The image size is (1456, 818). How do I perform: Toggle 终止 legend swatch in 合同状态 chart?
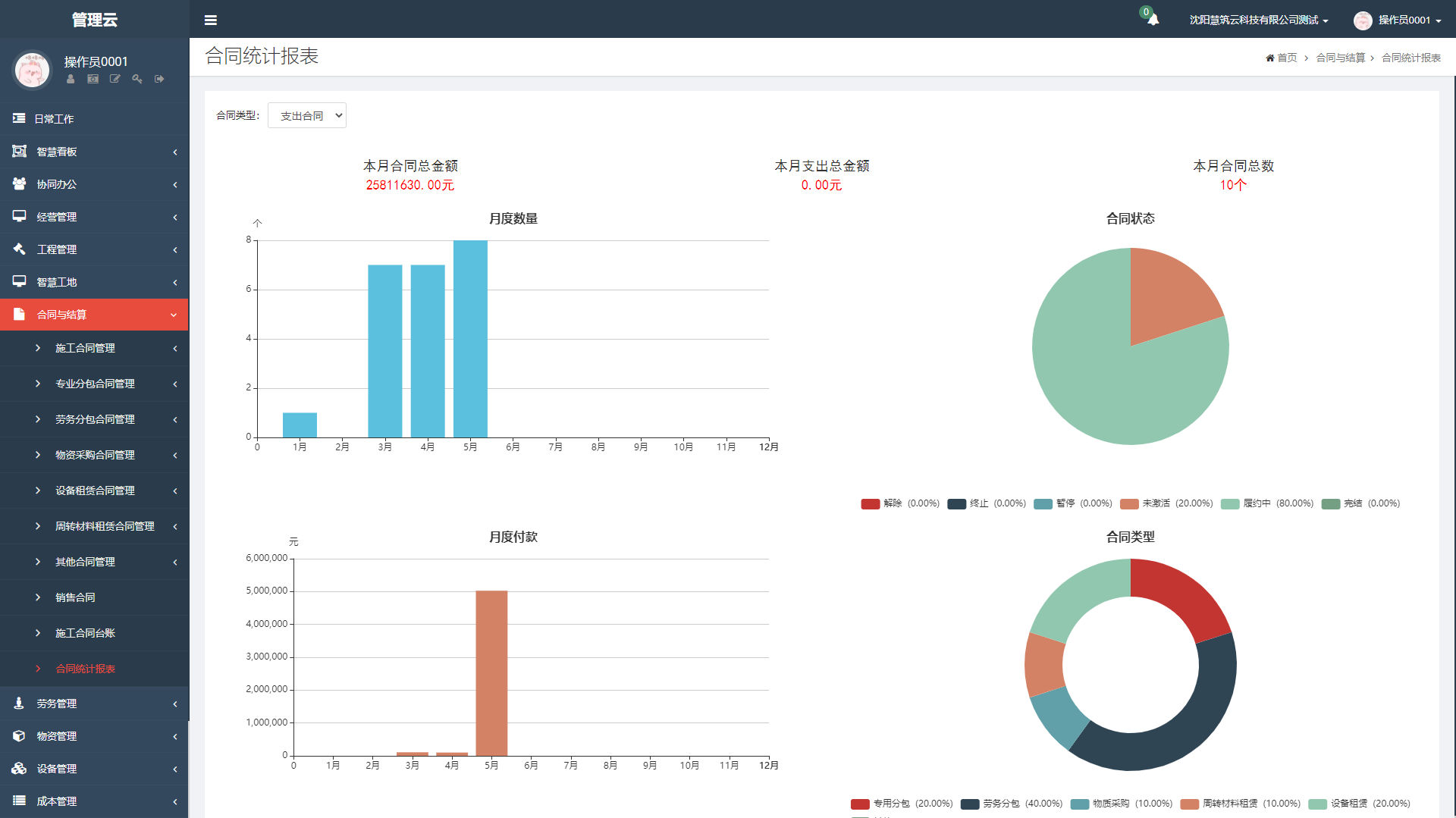tap(957, 504)
